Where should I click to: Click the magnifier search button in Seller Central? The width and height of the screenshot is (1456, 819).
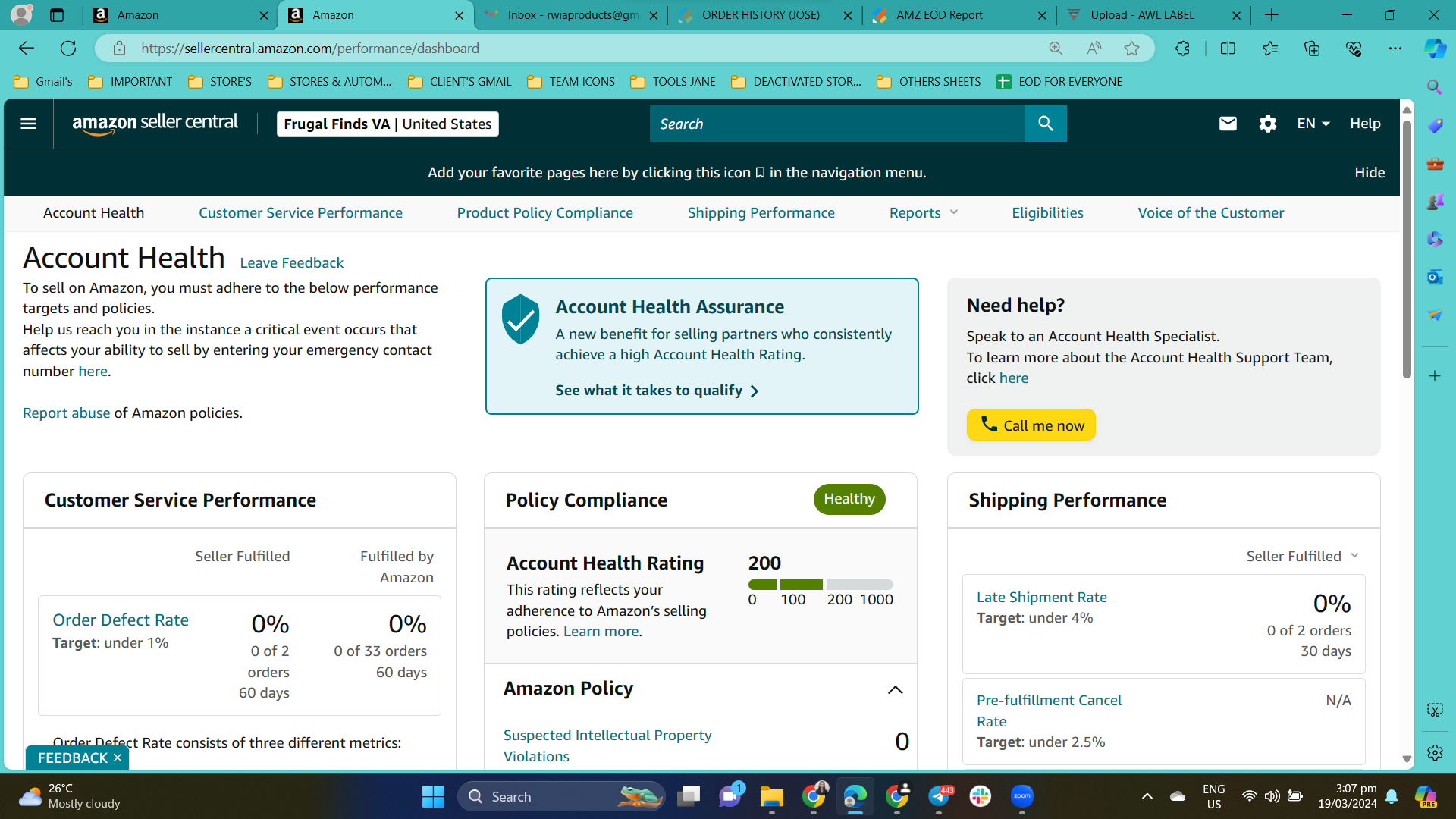coord(1046,124)
